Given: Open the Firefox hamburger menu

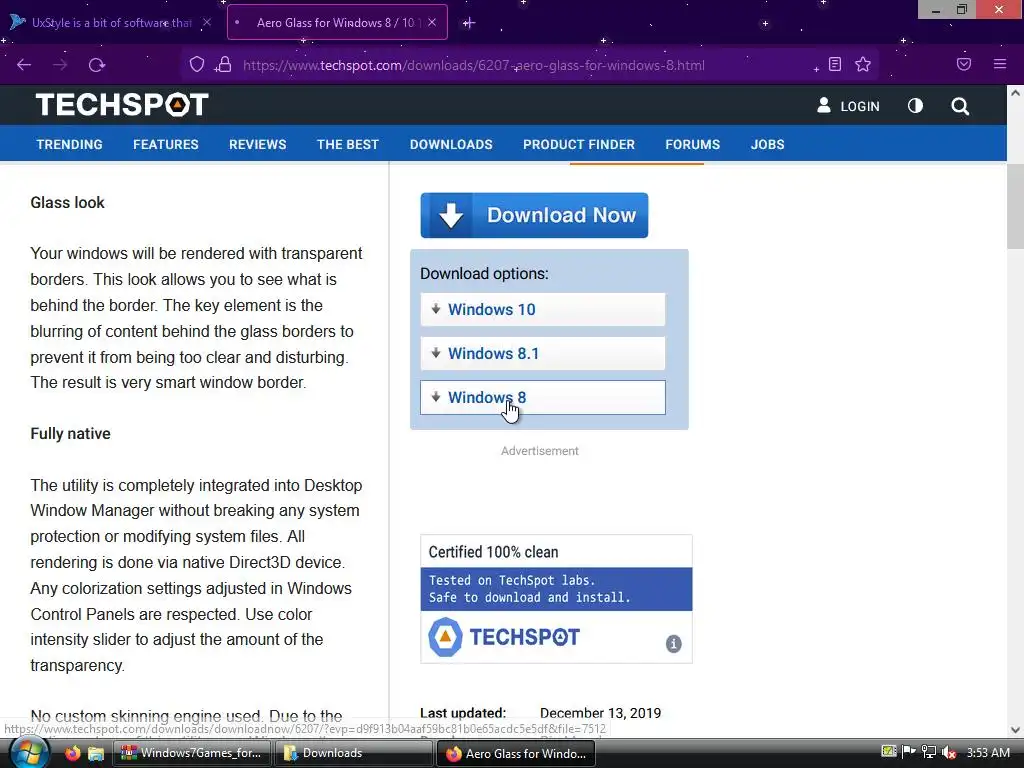Looking at the screenshot, I should tap(1000, 64).
